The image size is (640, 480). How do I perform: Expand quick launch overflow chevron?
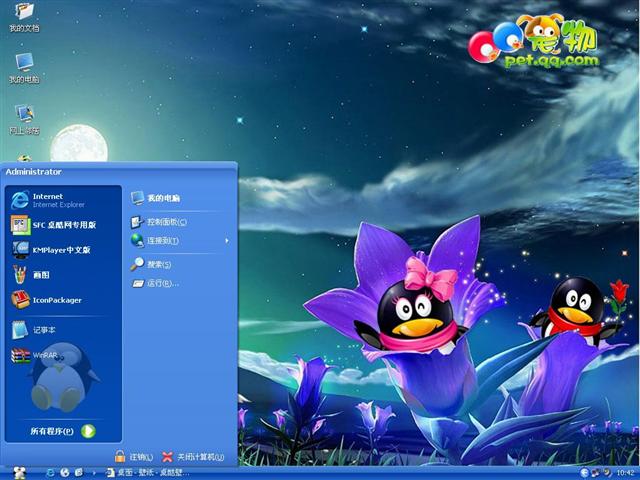pos(93,473)
